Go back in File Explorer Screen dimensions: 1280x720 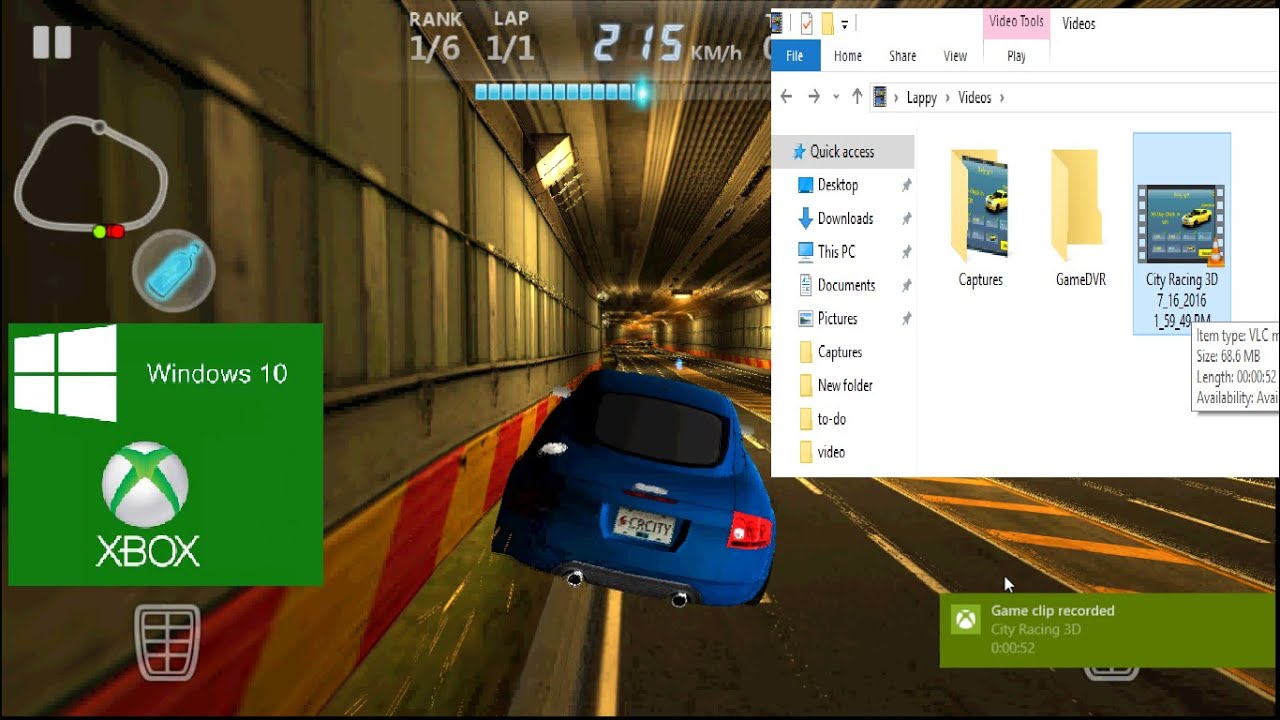click(786, 97)
